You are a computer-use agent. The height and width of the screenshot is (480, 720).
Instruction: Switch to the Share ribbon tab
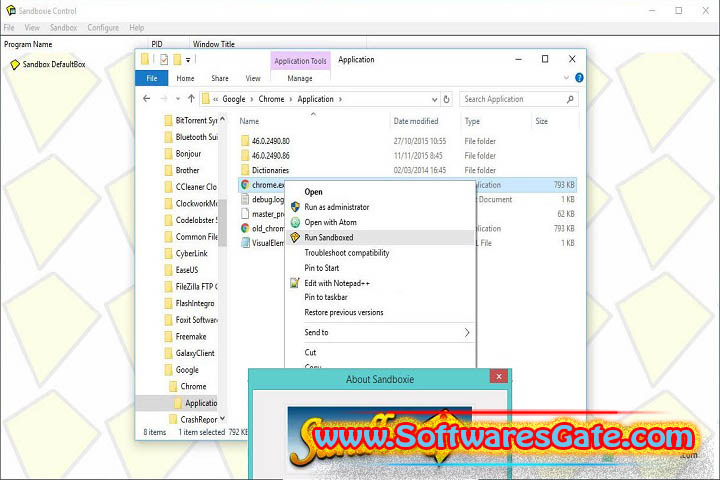tap(220, 79)
